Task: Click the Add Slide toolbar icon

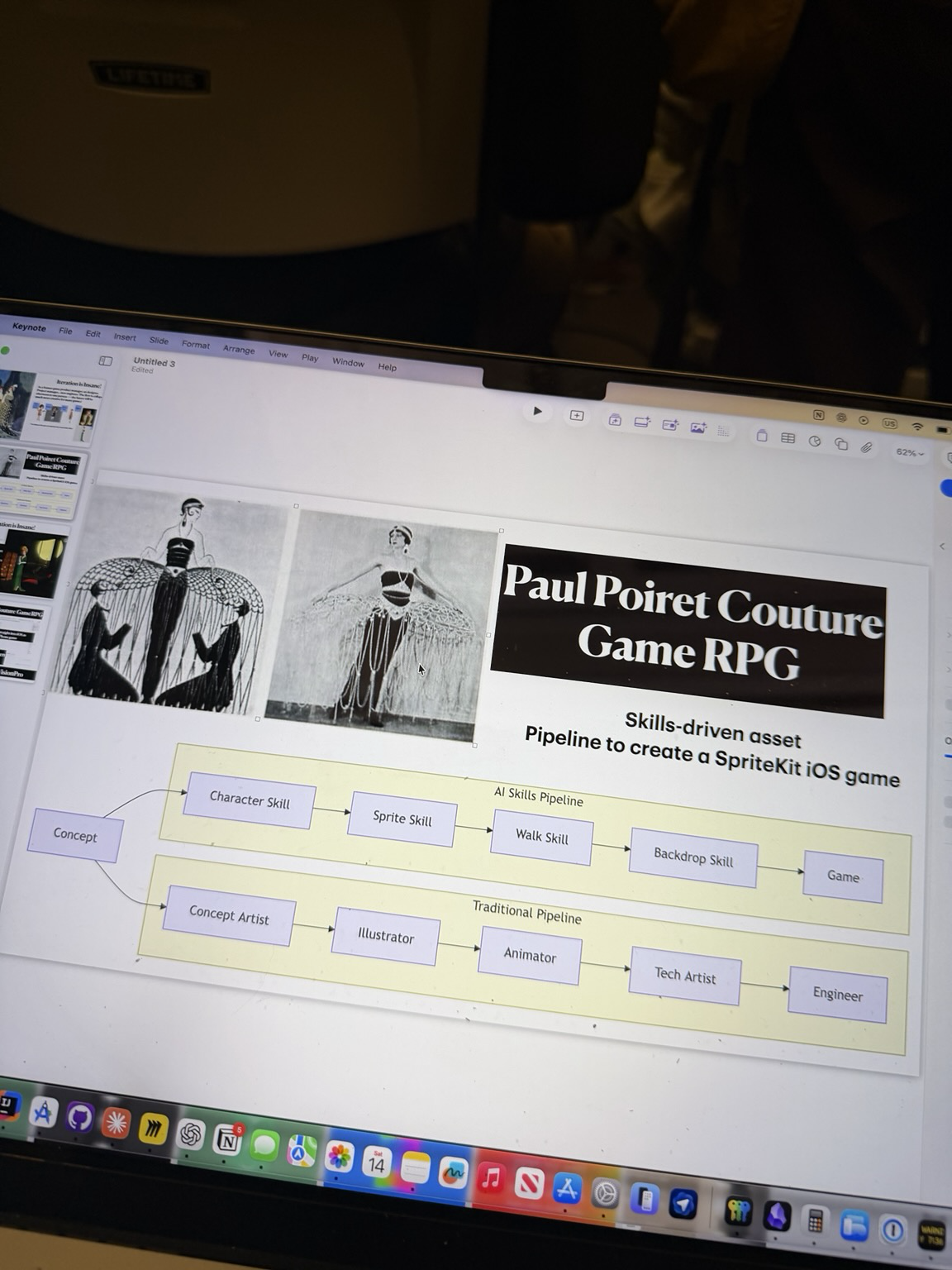Action: pos(577,415)
